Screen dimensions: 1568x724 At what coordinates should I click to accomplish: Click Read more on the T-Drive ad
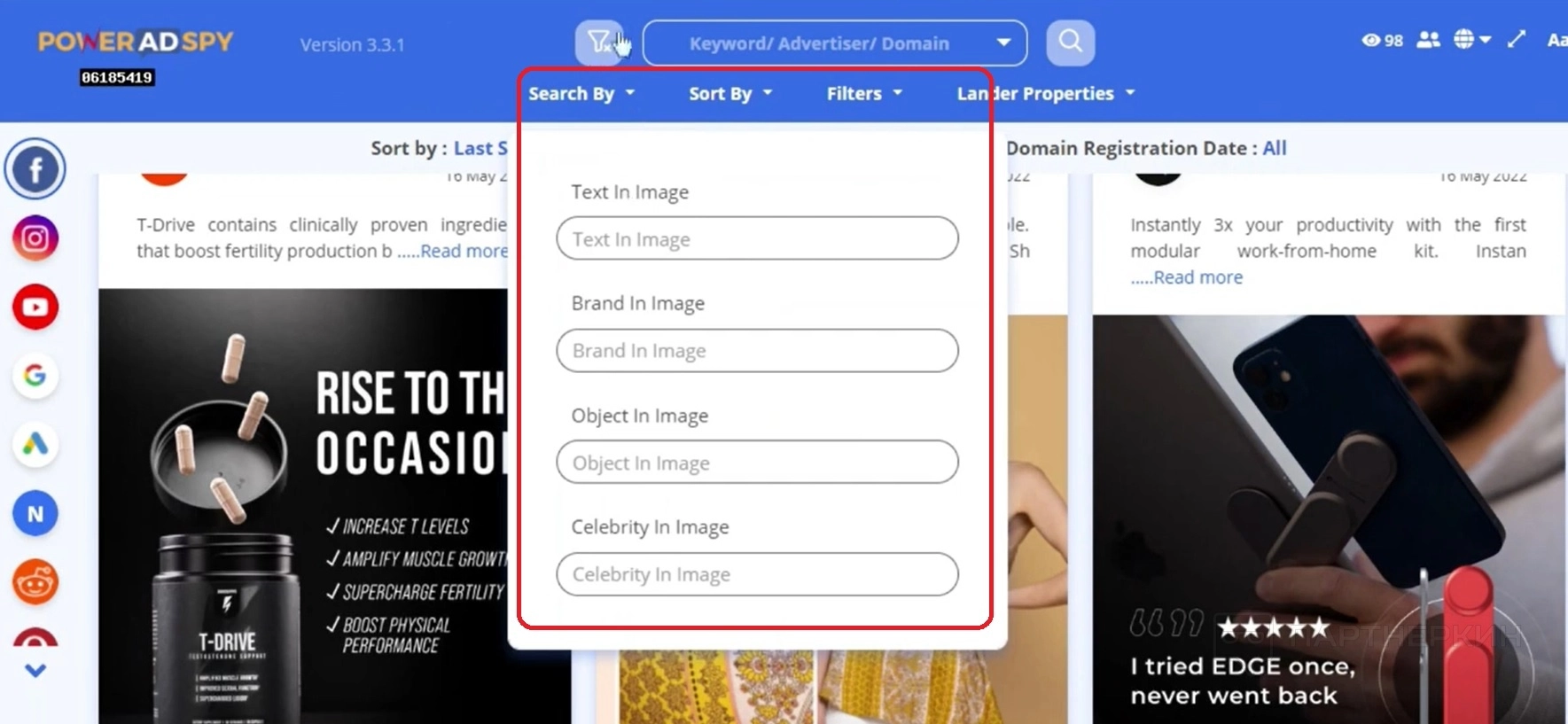pos(464,251)
